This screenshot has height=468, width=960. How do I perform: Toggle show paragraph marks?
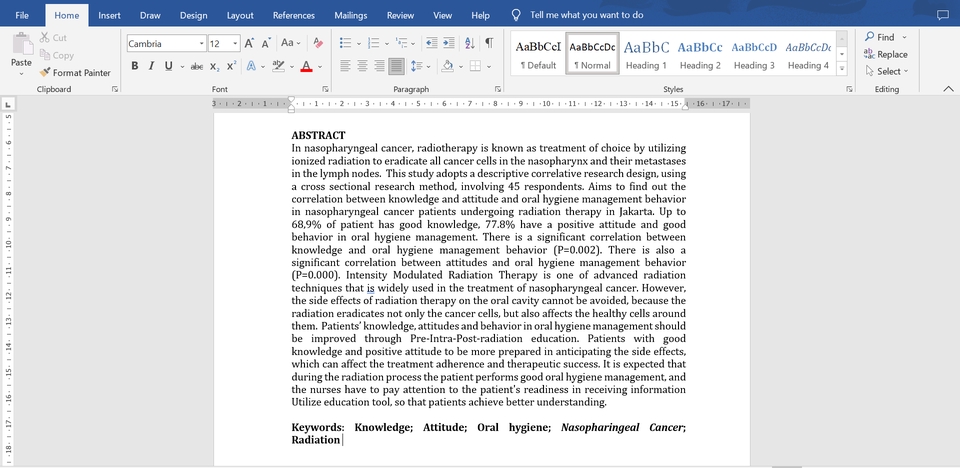pos(489,43)
